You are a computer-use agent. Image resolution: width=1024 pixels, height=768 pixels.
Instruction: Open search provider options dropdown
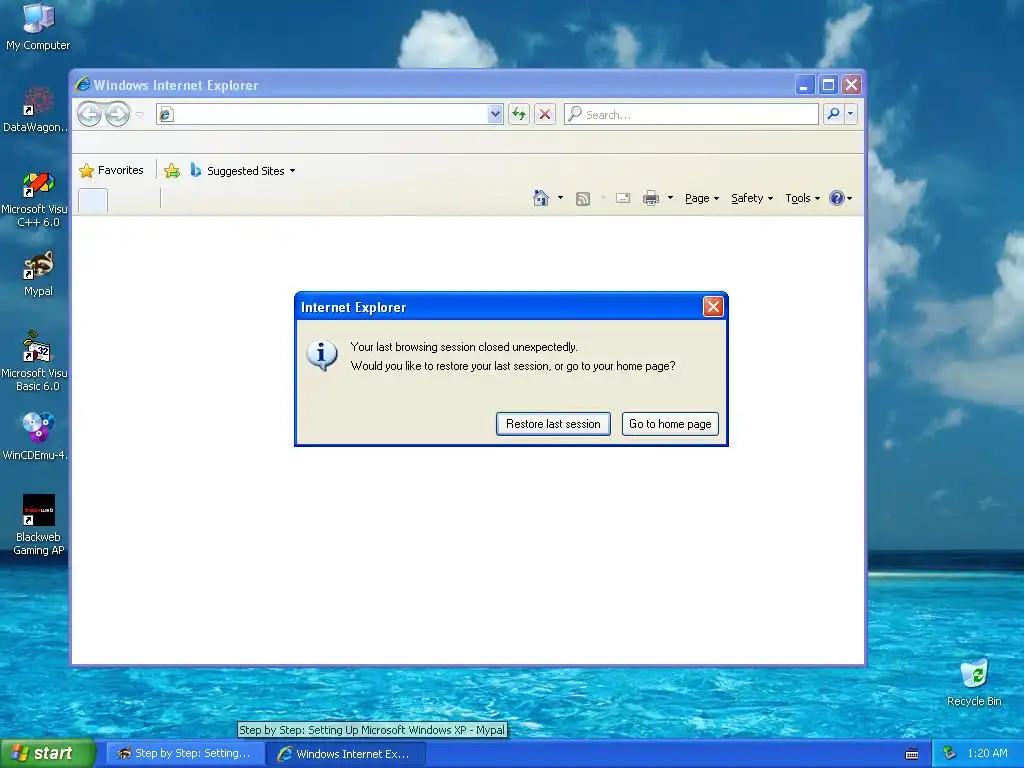(850, 114)
